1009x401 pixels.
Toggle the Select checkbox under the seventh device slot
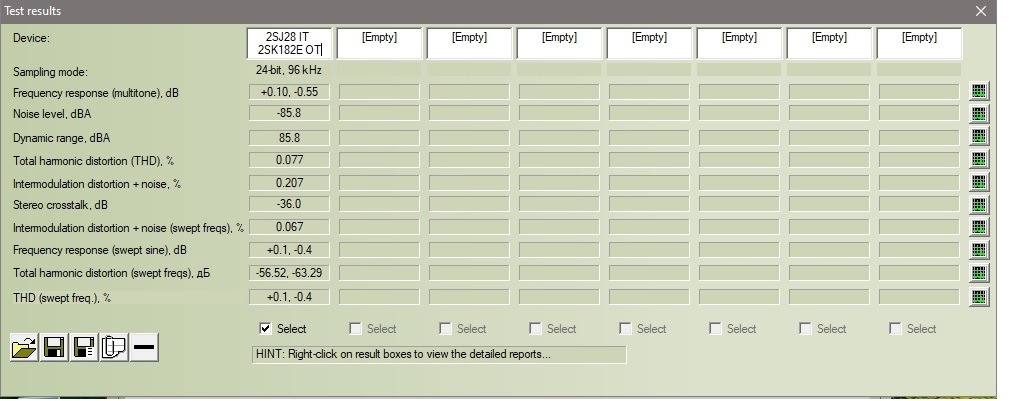805,329
